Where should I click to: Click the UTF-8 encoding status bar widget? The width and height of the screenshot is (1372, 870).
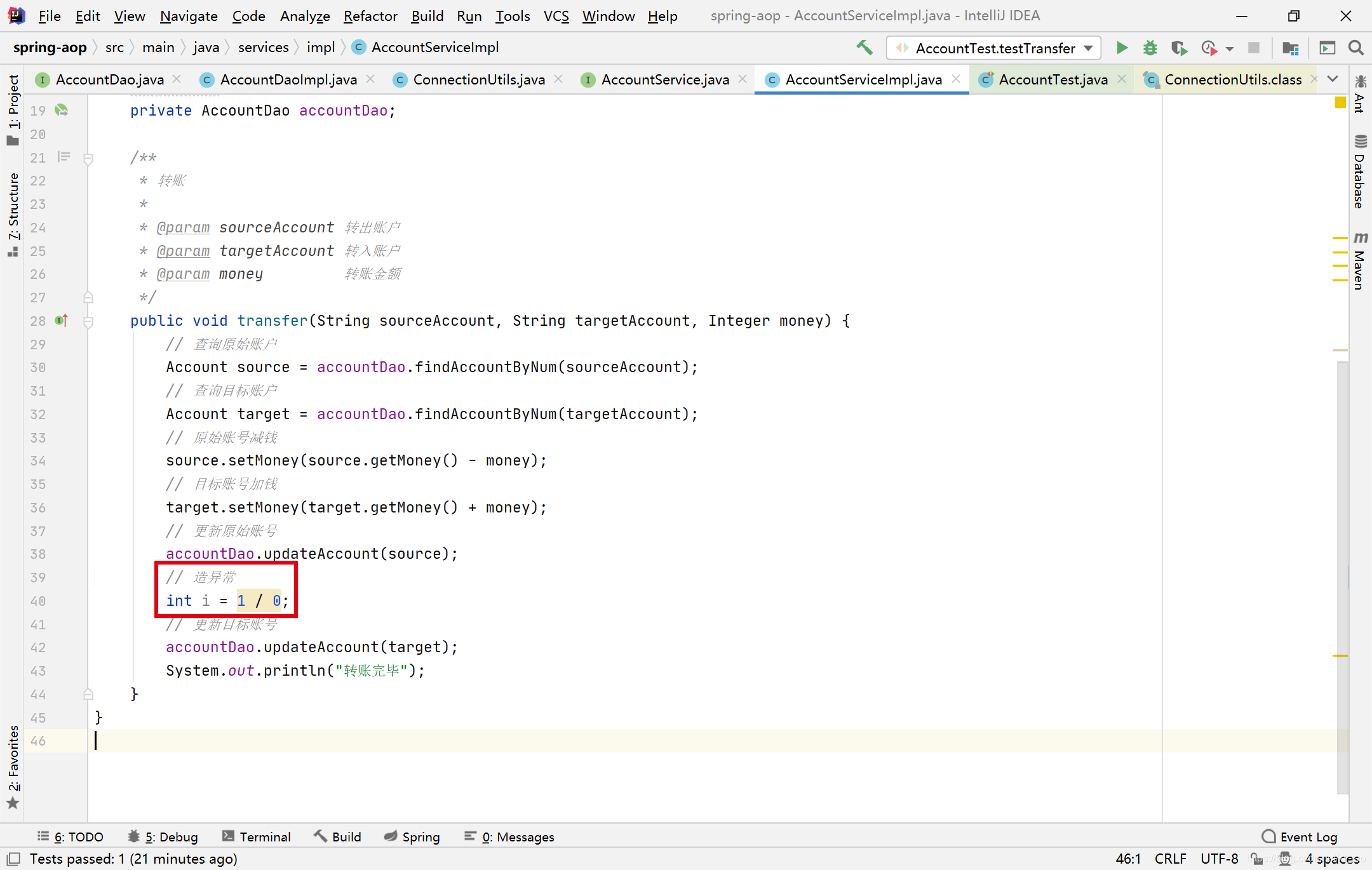coord(1219,859)
